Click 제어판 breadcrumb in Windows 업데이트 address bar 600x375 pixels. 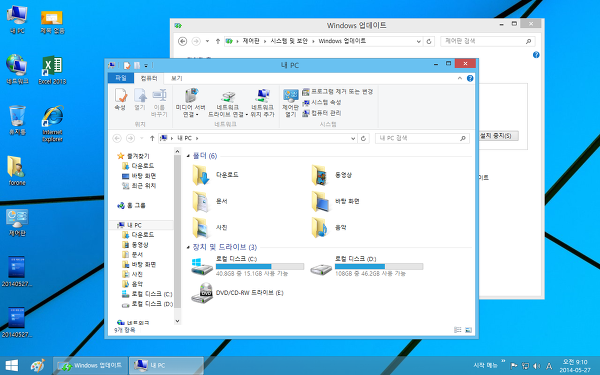pyautogui.click(x=251, y=41)
